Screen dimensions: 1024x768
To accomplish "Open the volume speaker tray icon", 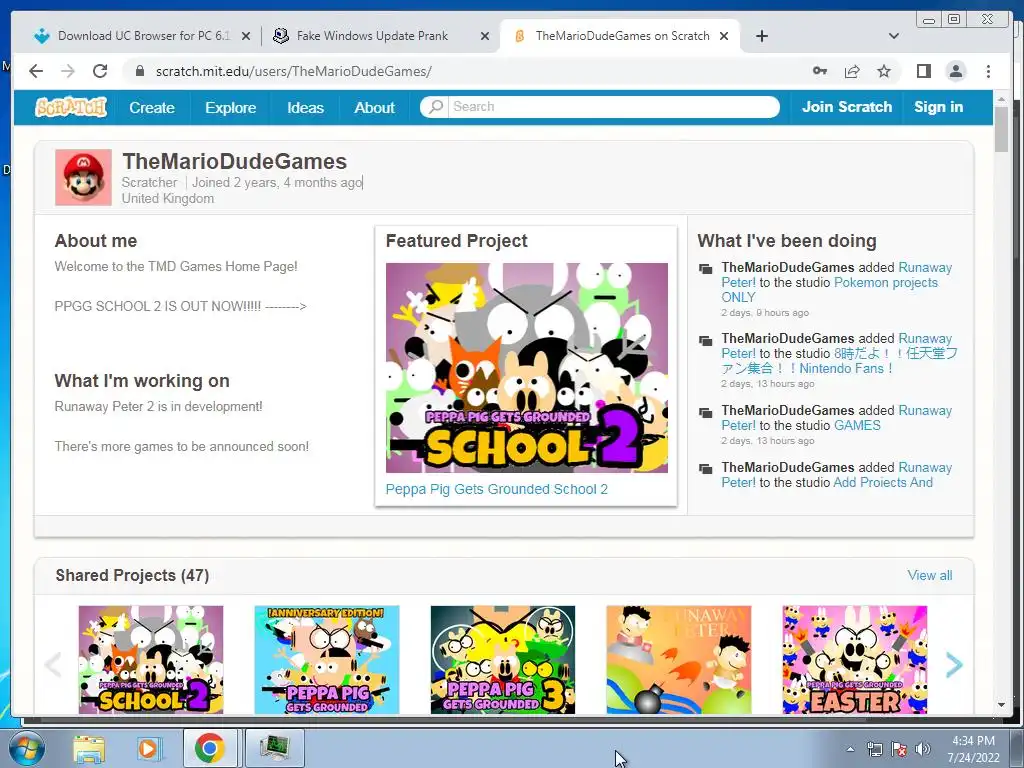I will click(x=923, y=749).
